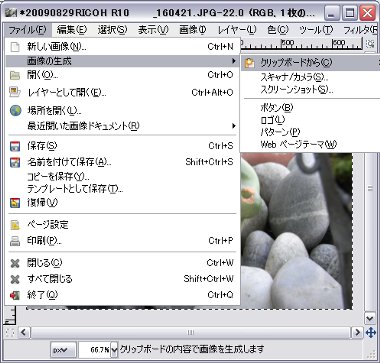
Task: Choose レイヤーとして開く(E) entry
Action: point(122,92)
